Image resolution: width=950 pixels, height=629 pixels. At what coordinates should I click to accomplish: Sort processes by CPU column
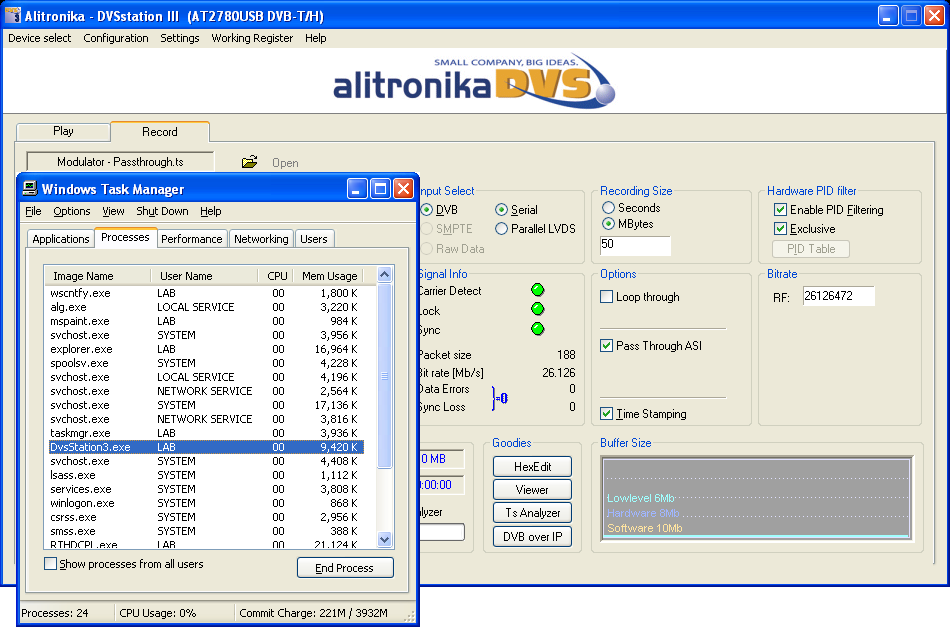click(276, 276)
